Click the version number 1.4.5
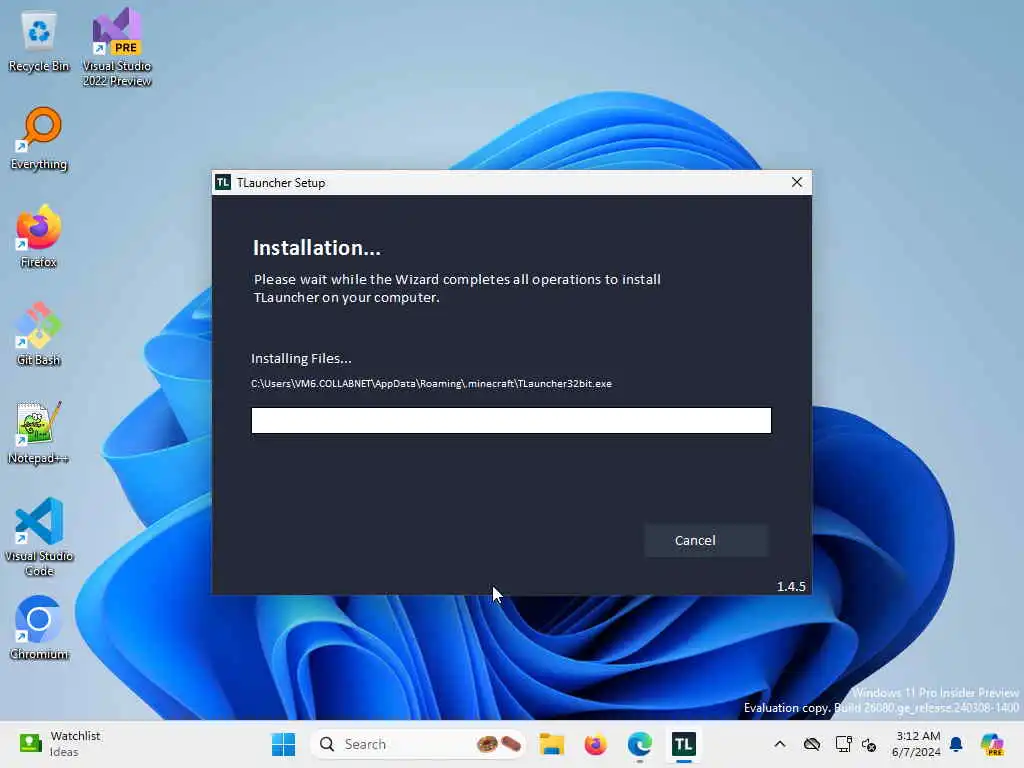 point(791,586)
